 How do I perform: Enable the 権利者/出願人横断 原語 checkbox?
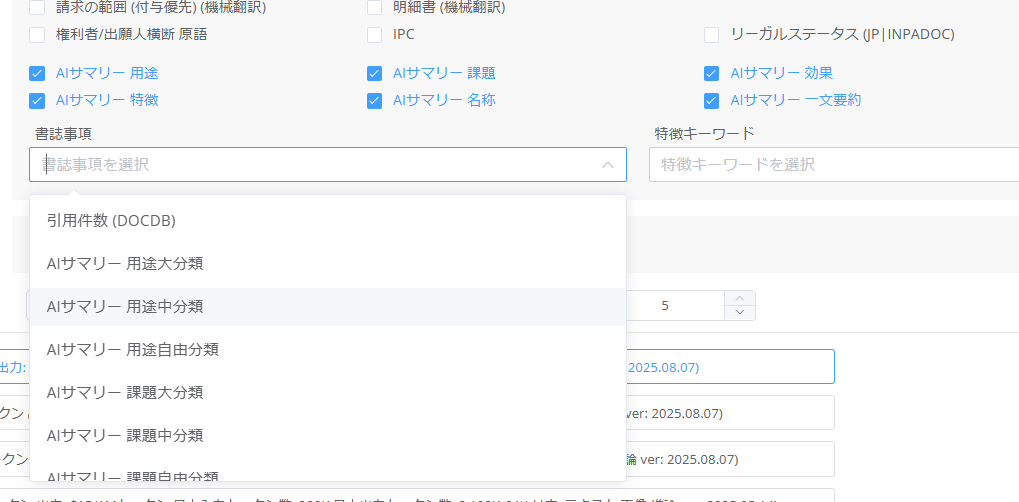[x=37, y=35]
